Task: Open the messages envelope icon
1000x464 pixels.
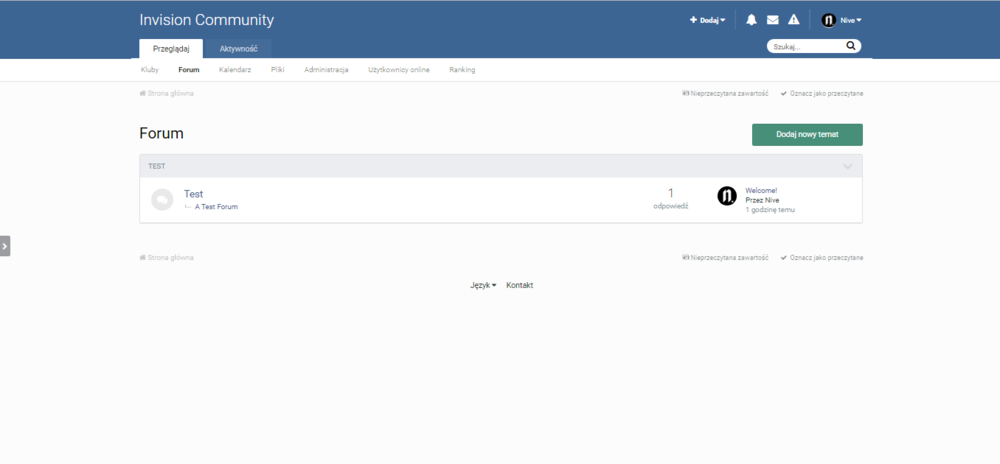Action: [773, 20]
